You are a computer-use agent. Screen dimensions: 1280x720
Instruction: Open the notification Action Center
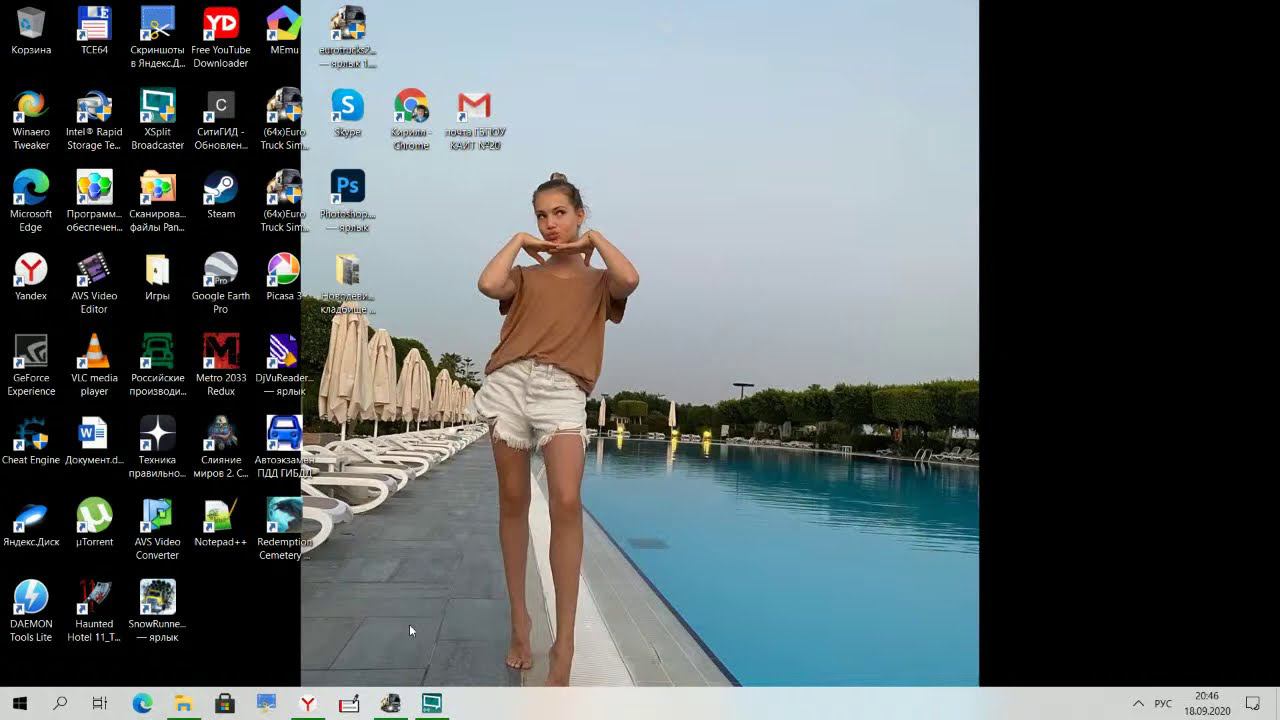click(x=1252, y=704)
